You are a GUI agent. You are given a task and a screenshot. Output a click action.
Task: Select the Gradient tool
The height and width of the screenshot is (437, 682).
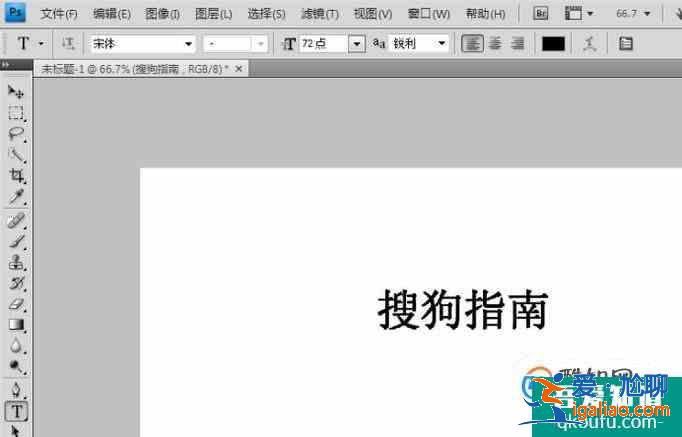(x=16, y=325)
